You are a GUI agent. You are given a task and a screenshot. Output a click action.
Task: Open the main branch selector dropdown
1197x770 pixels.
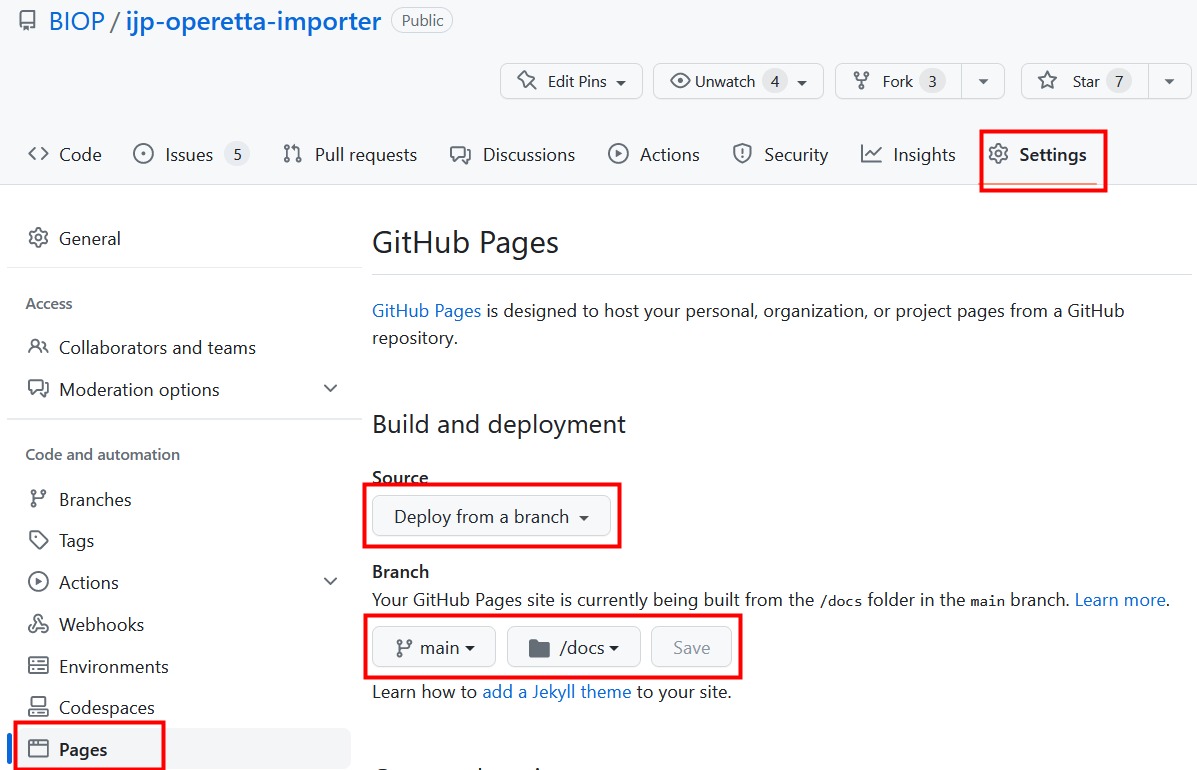[434, 647]
